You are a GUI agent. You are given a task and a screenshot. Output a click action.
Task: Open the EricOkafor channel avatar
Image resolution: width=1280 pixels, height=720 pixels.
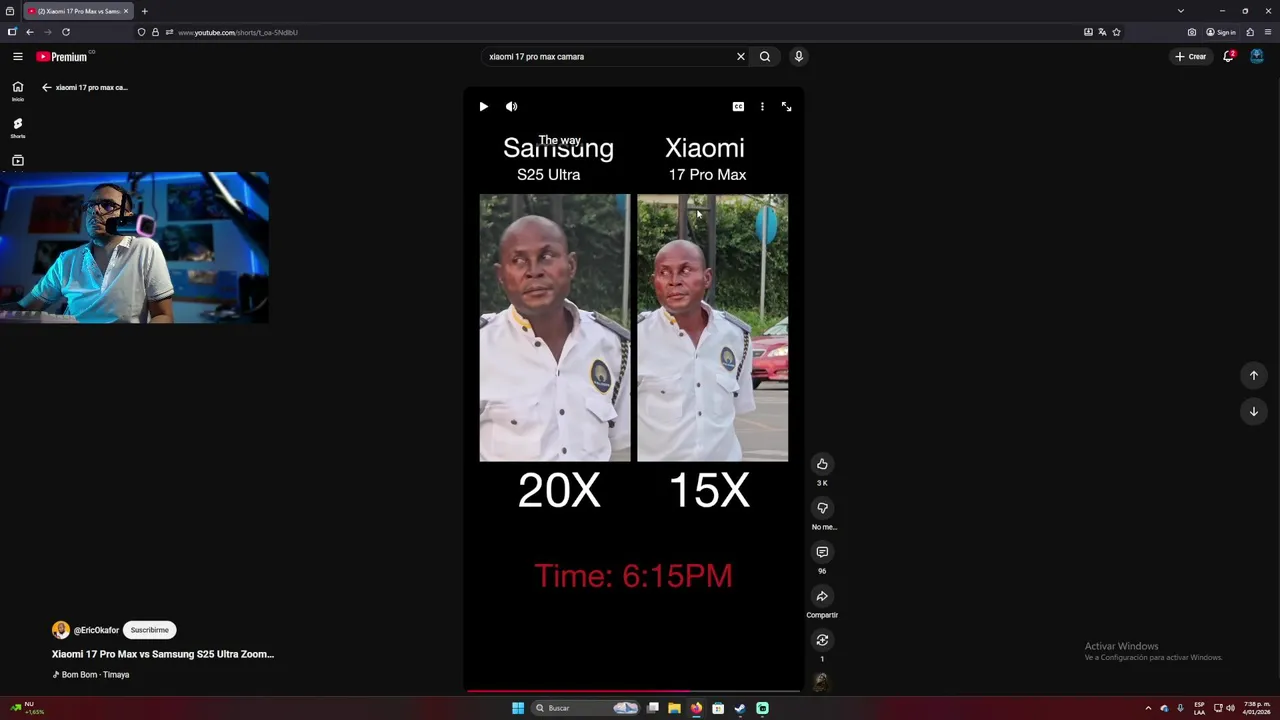[61, 630]
